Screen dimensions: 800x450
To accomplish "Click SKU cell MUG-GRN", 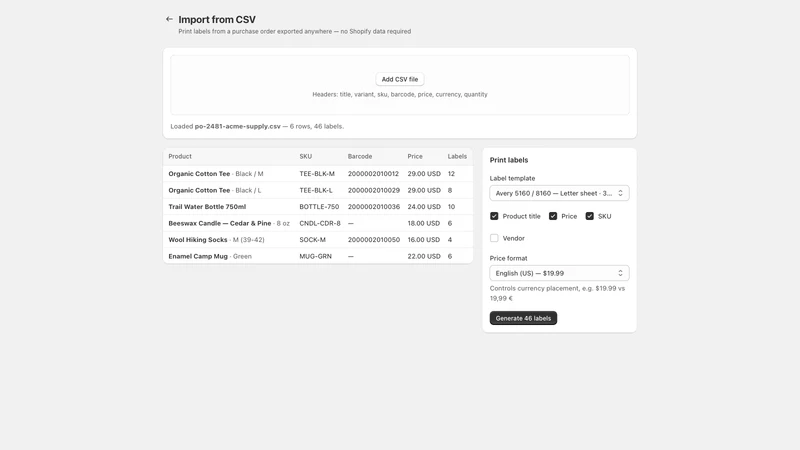I will [315, 256].
